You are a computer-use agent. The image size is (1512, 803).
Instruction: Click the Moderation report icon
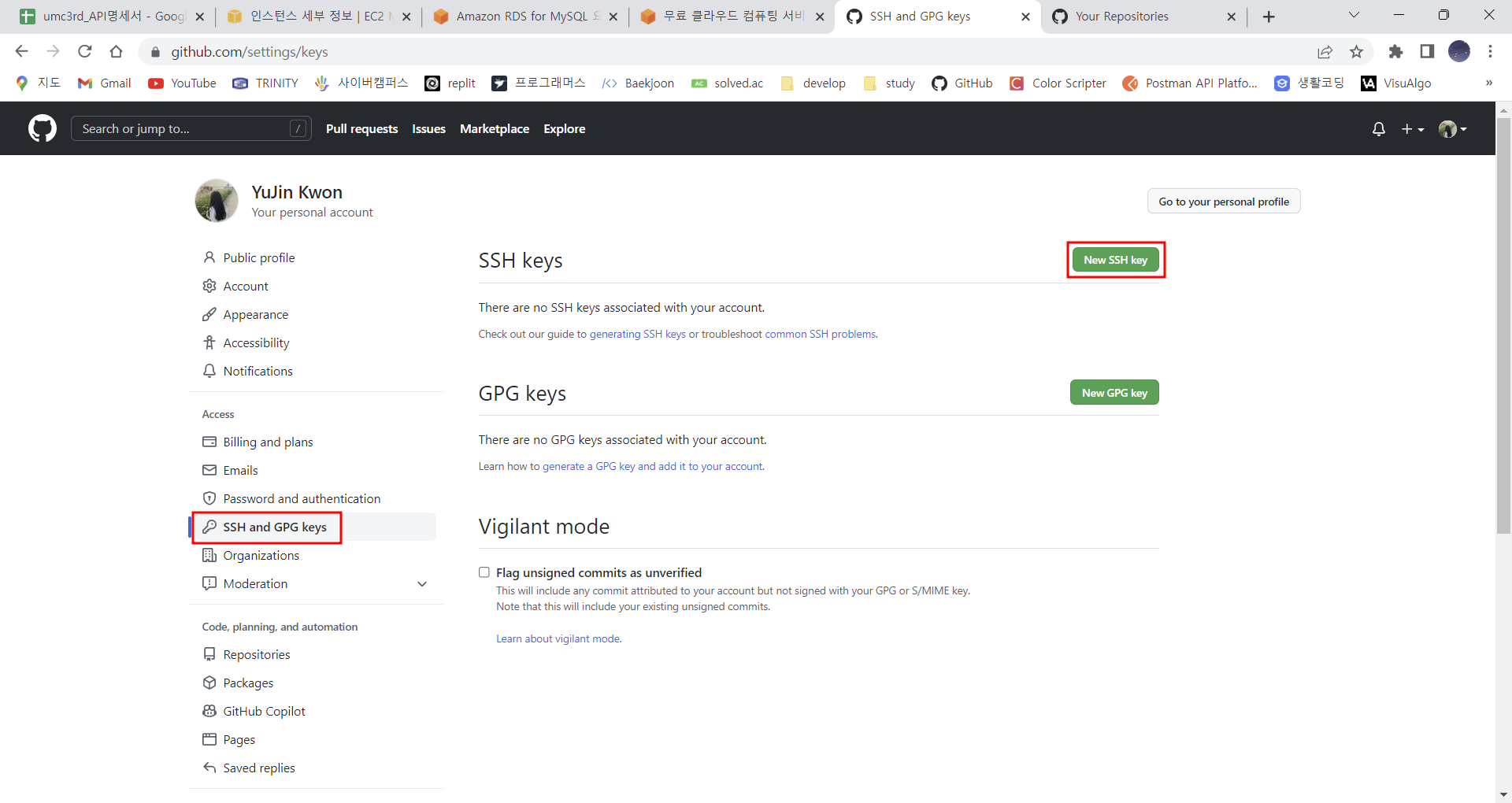pyautogui.click(x=209, y=583)
